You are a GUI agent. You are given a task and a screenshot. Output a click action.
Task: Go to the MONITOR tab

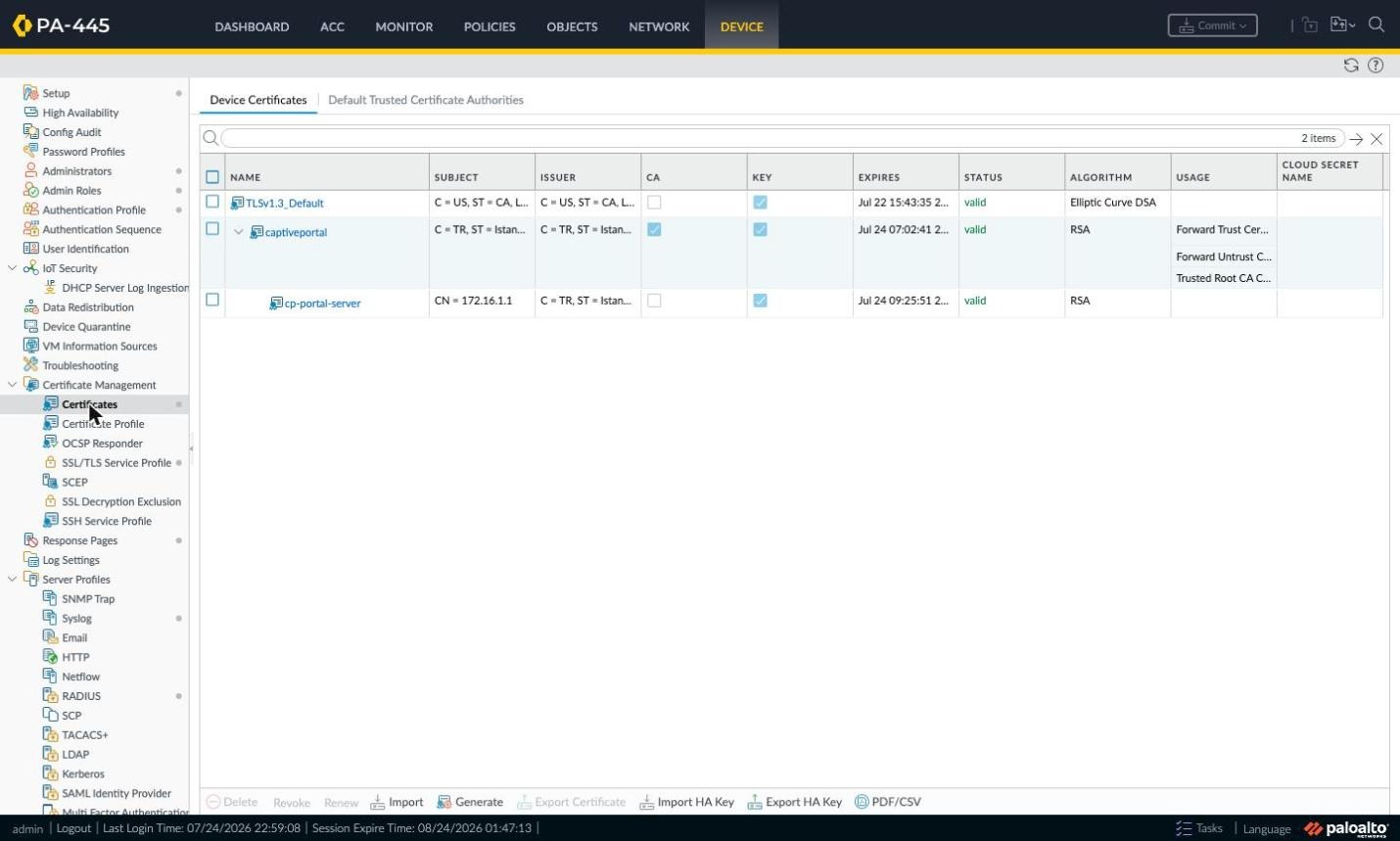(x=404, y=26)
